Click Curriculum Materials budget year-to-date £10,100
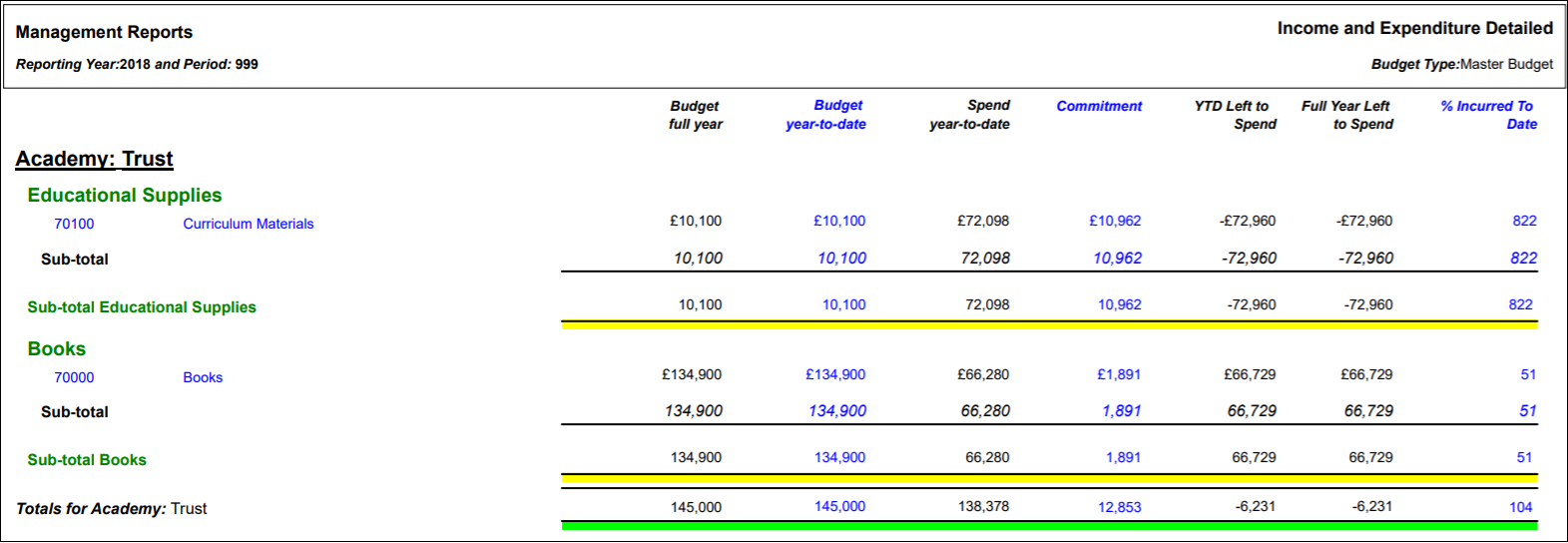This screenshot has width=1568, height=543. coord(839,221)
